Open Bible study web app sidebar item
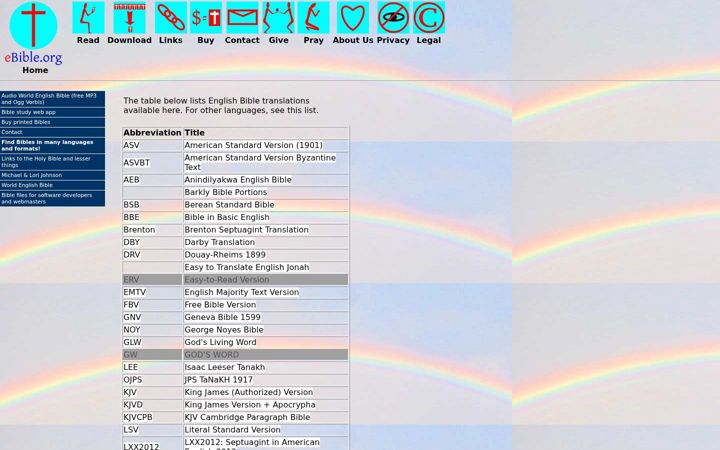The width and height of the screenshot is (720, 450). point(52,112)
